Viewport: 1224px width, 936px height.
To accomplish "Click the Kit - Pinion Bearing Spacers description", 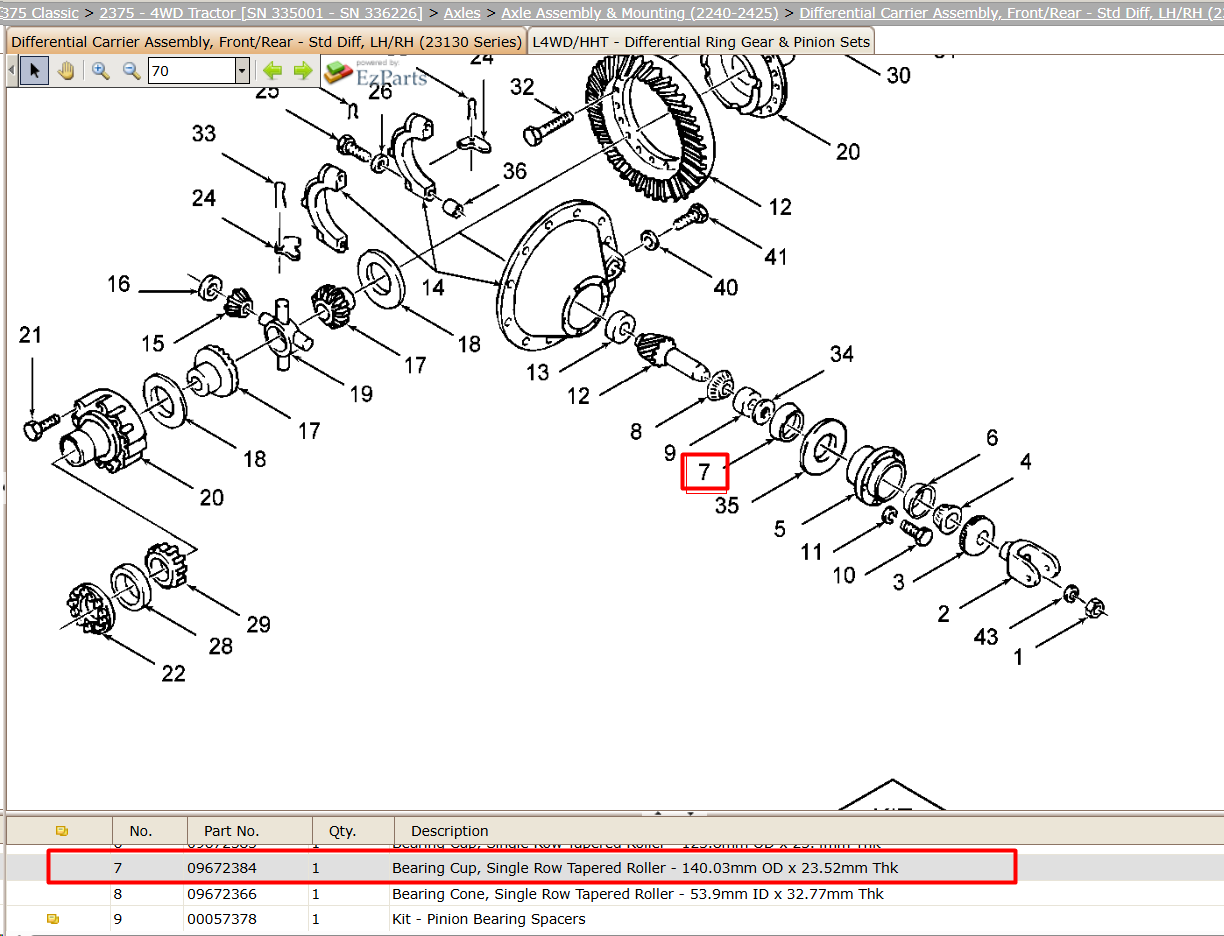I will [489, 919].
